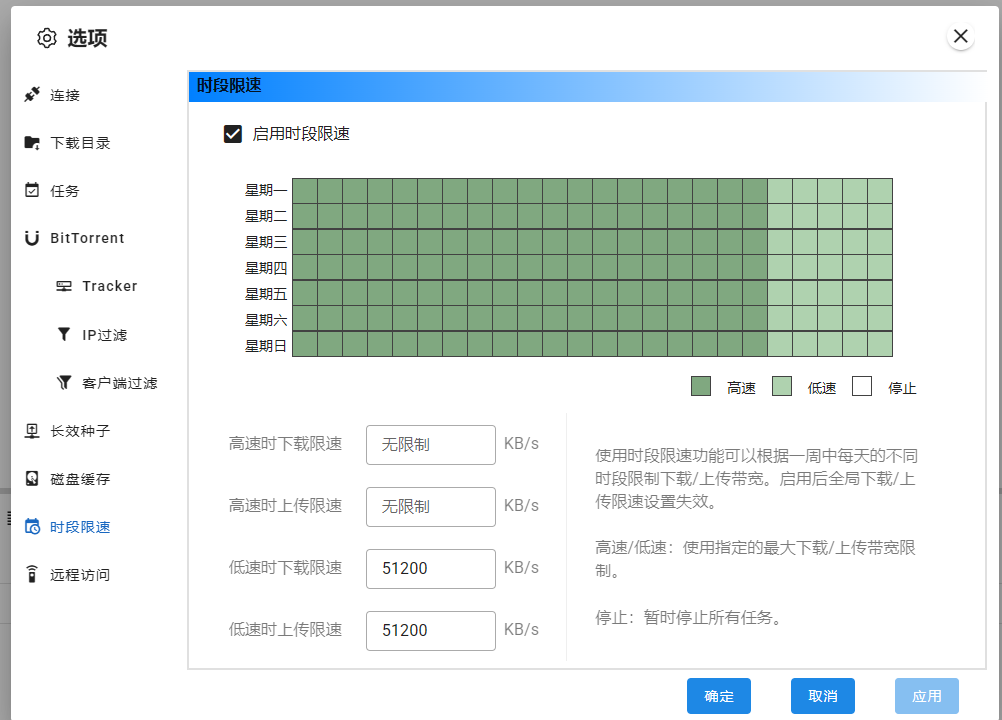Click the 高速时上传限速 input field
The image size is (1002, 720).
pos(430,507)
